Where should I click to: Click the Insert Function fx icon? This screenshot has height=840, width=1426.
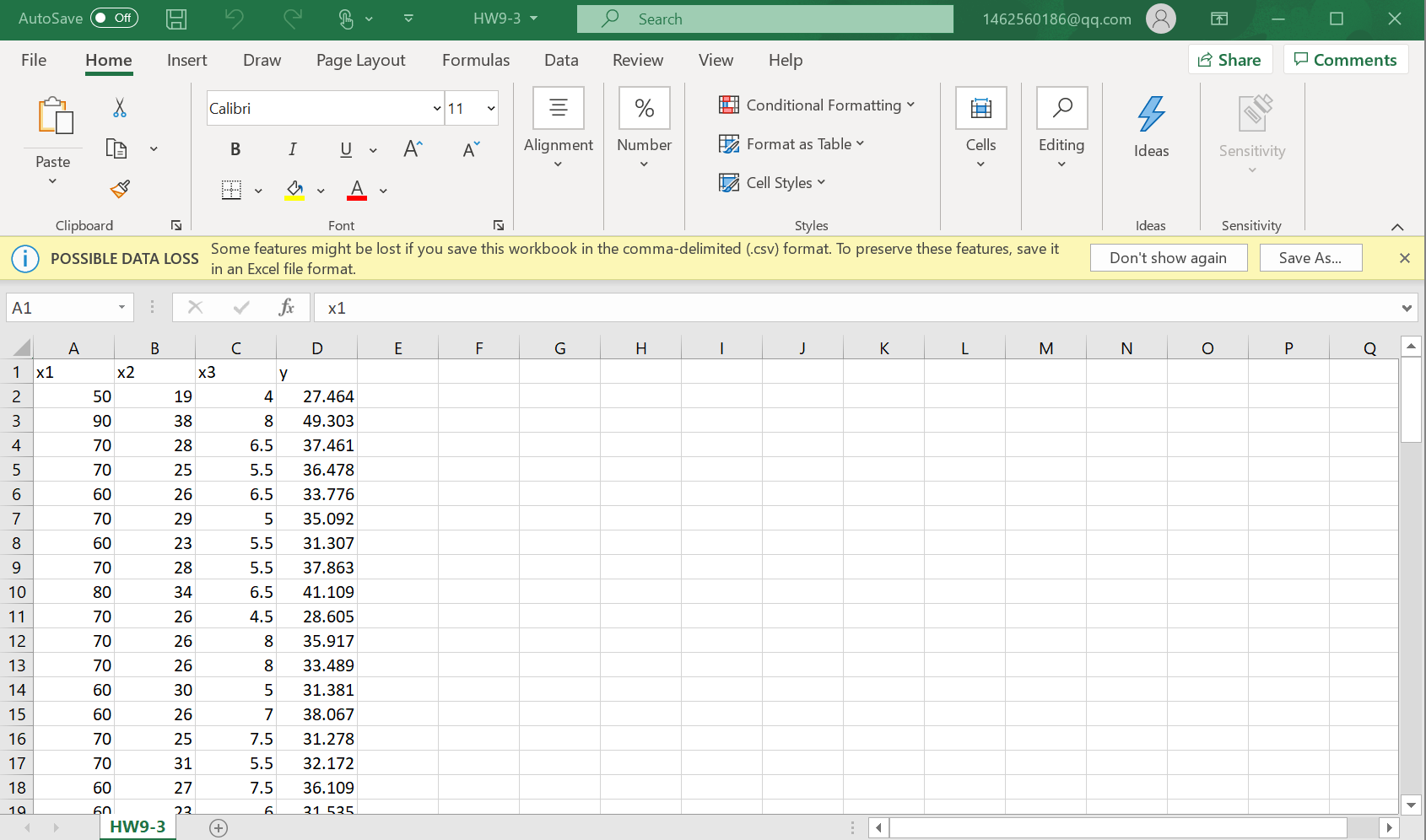point(286,308)
